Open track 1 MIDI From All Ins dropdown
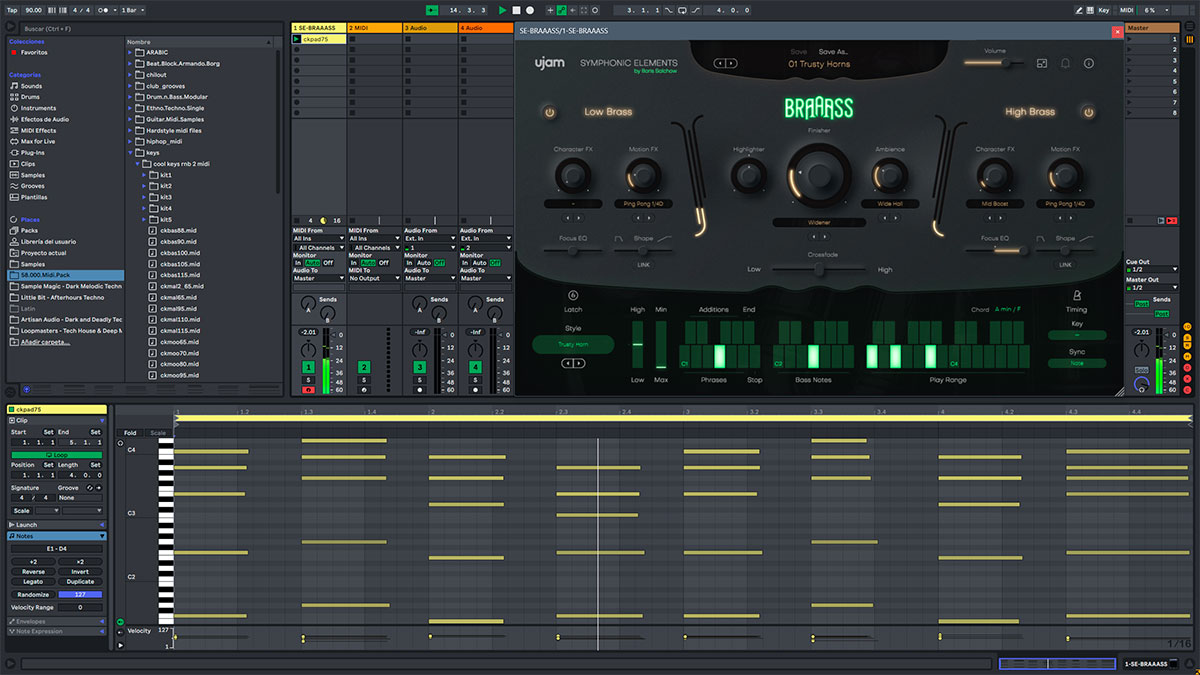Viewport: 1200px width, 675px height. click(318, 239)
